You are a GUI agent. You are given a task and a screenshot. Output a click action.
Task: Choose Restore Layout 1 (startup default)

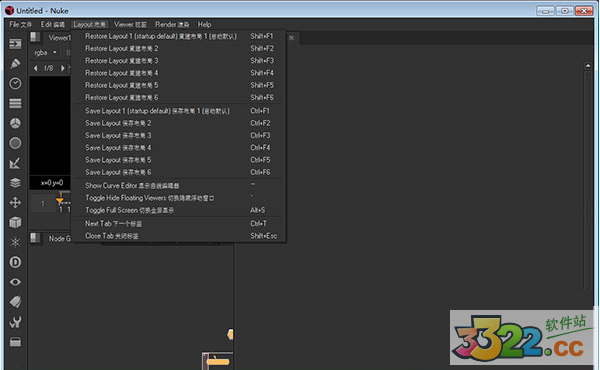179,36
